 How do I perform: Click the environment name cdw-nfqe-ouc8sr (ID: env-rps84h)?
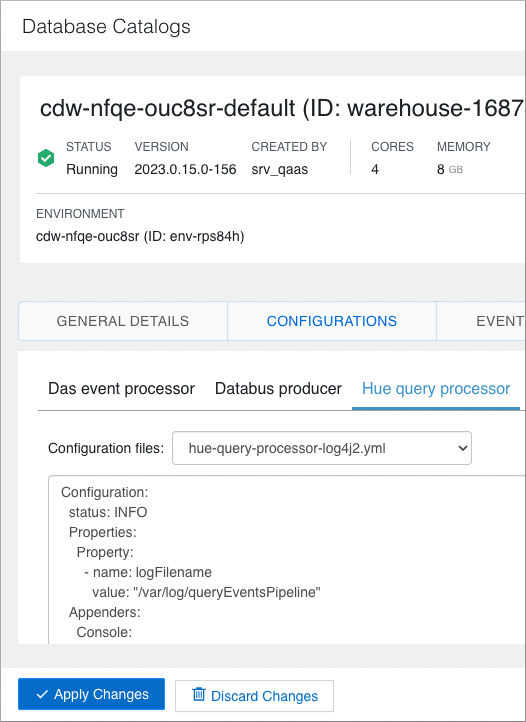[140, 236]
